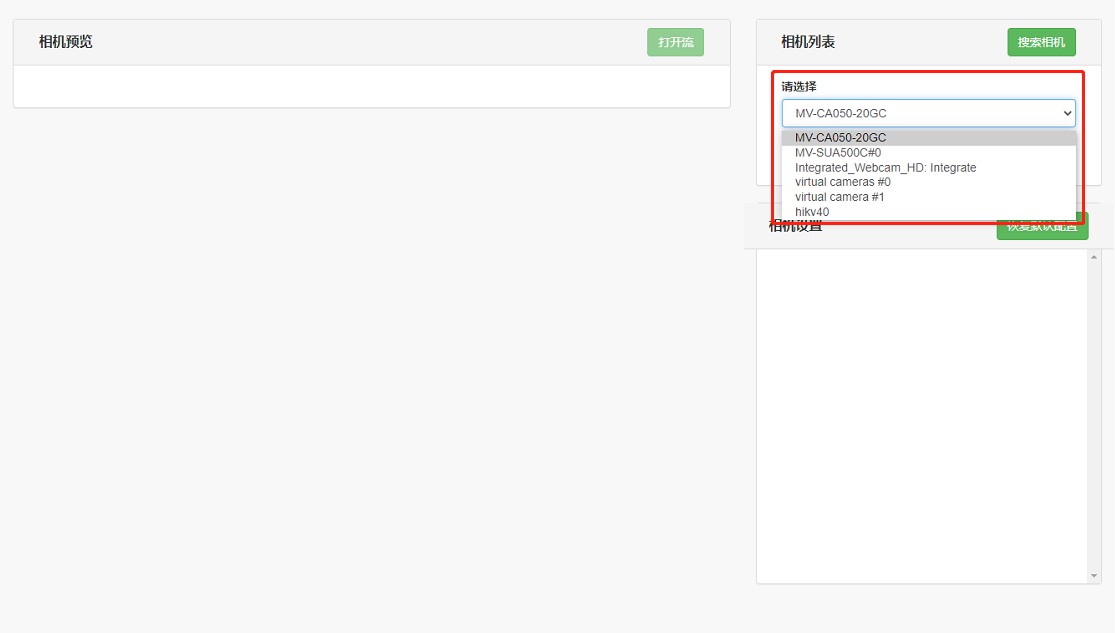Click the 相机预览 panel heading

point(66,42)
